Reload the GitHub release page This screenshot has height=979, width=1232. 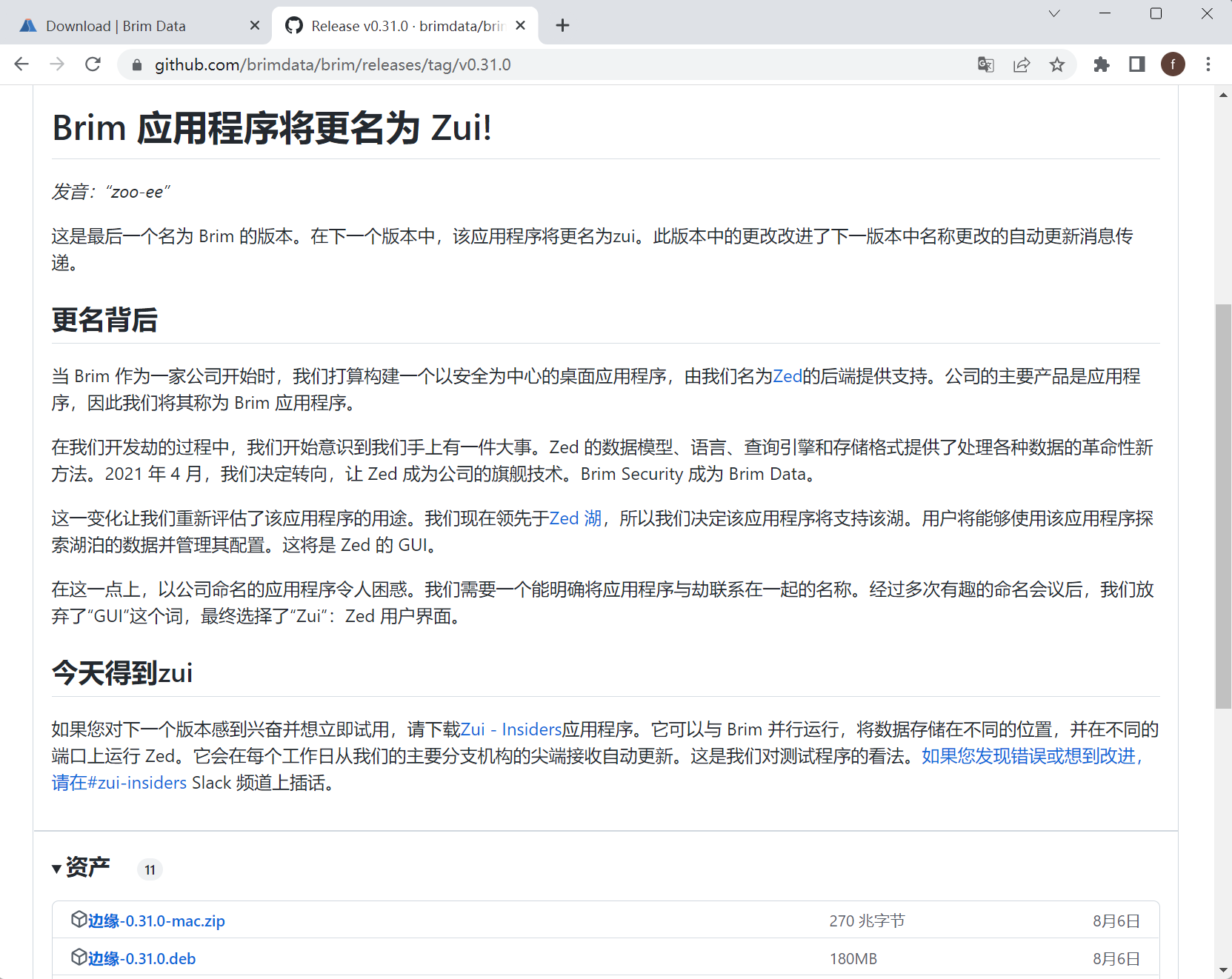click(93, 64)
